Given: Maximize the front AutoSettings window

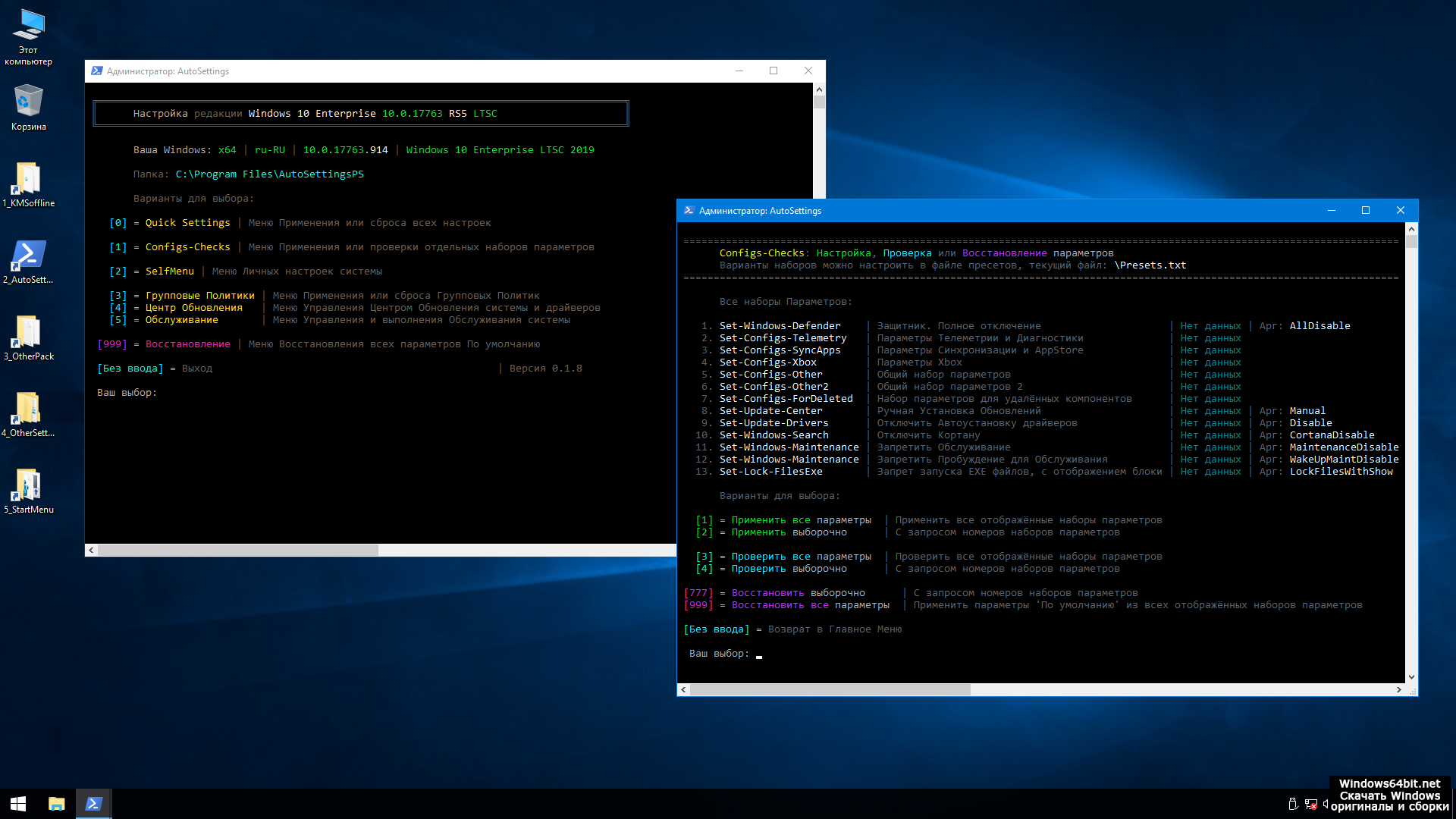Looking at the screenshot, I should 1365,211.
